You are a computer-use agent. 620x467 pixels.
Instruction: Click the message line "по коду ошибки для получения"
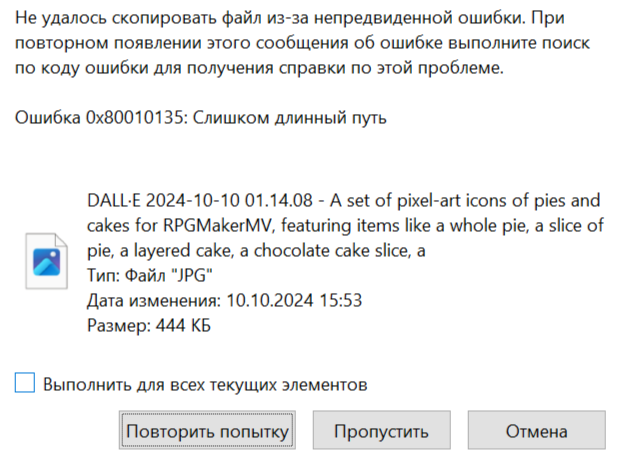point(259,68)
